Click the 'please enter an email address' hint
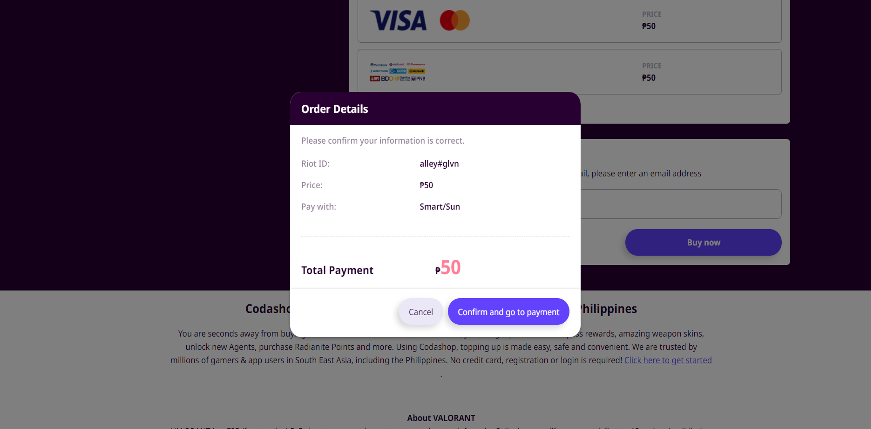This screenshot has width=871, height=429. click(x=646, y=173)
